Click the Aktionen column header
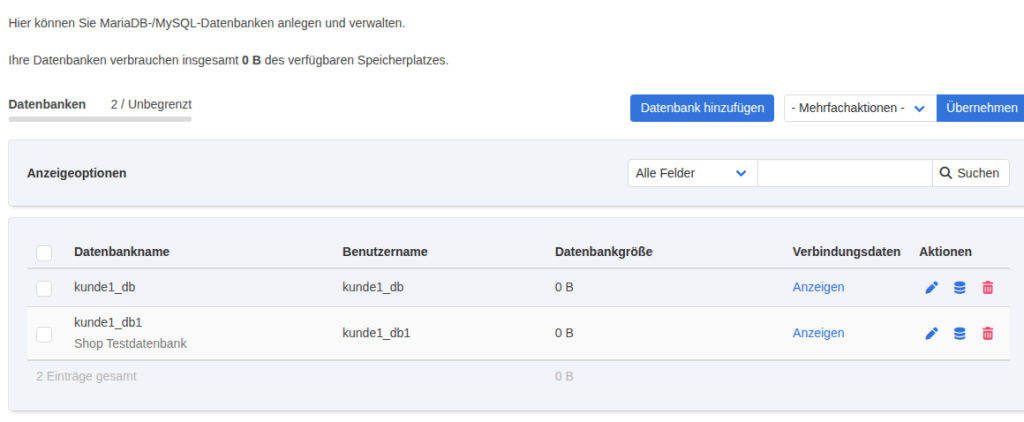The height and width of the screenshot is (422, 1024). click(x=945, y=252)
